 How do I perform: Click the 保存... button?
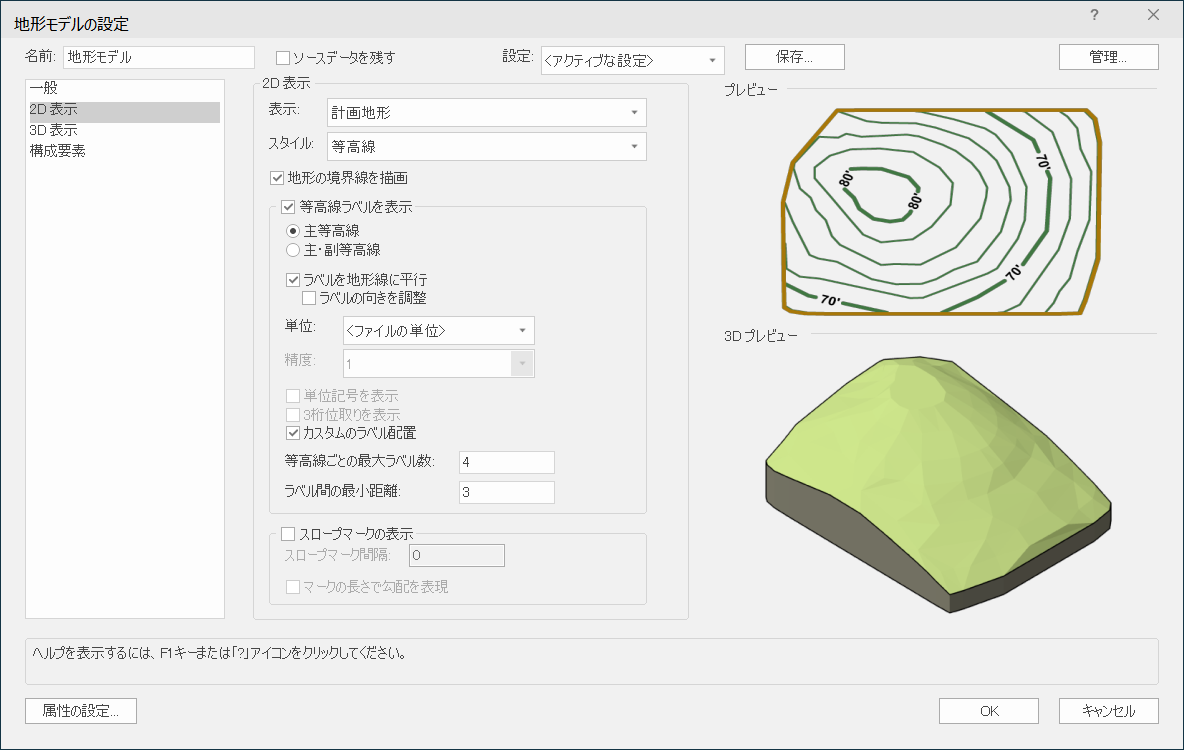[794, 57]
